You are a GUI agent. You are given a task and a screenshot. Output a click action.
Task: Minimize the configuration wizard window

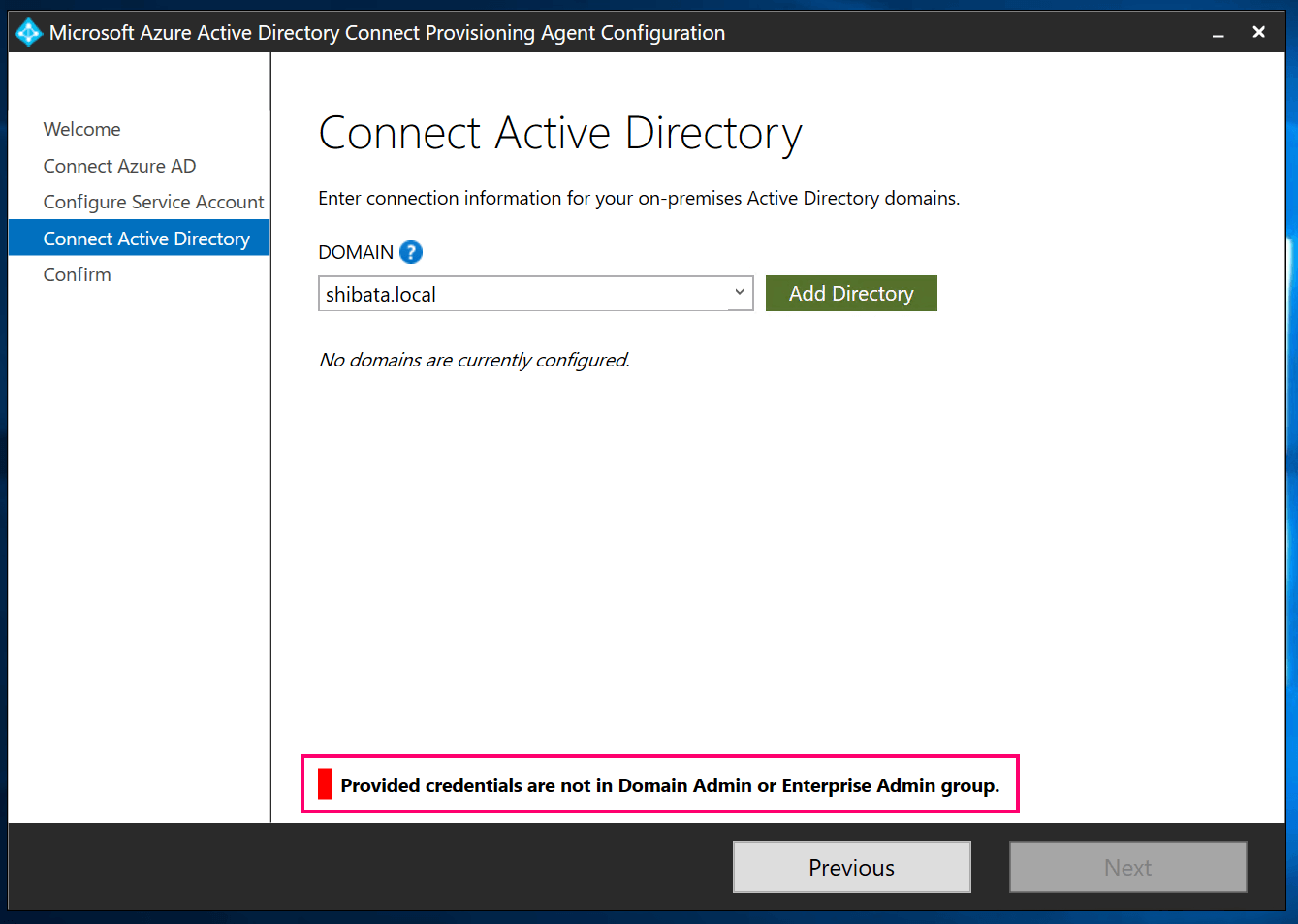click(1218, 32)
